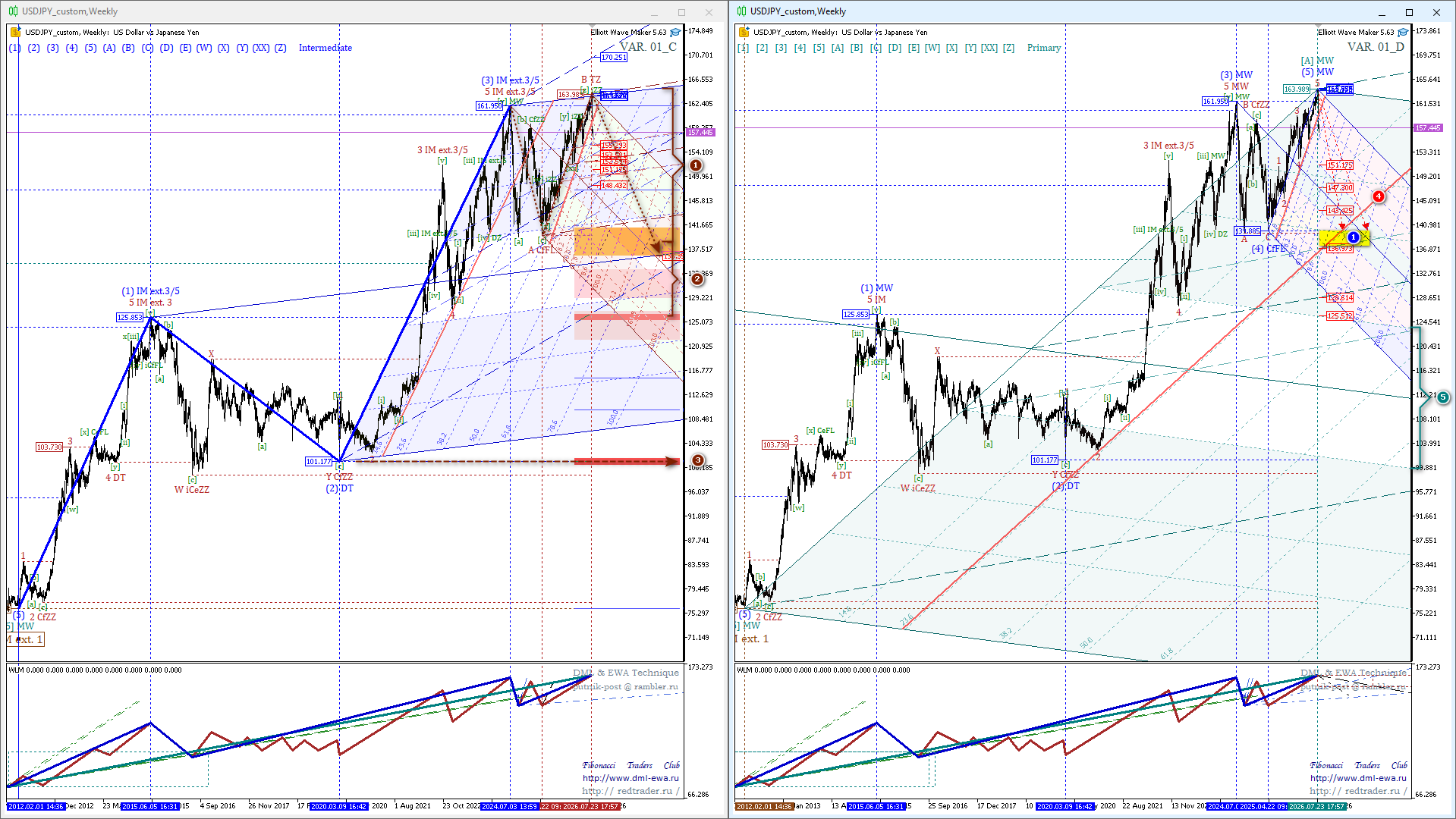Click the left chart's dollar symbol icon
The width and height of the screenshot is (1456, 819).
point(15,33)
